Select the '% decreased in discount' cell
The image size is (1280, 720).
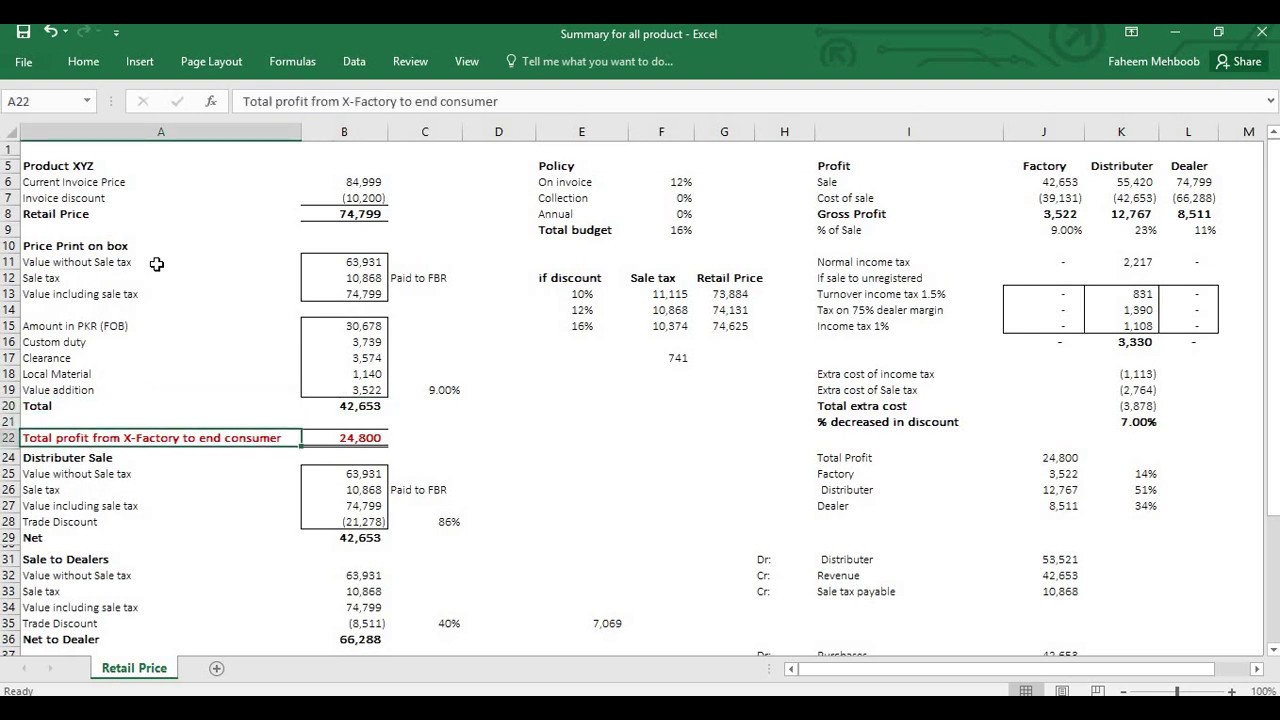(908, 422)
